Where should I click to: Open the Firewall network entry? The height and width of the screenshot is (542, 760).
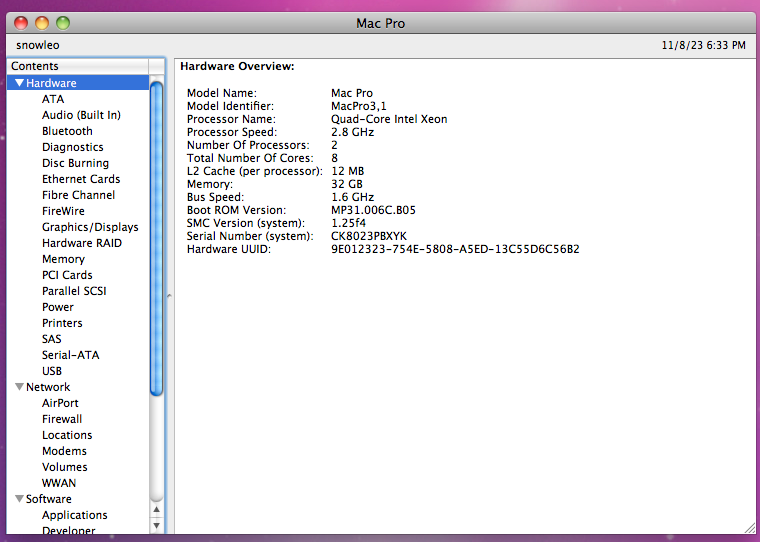(x=62, y=419)
